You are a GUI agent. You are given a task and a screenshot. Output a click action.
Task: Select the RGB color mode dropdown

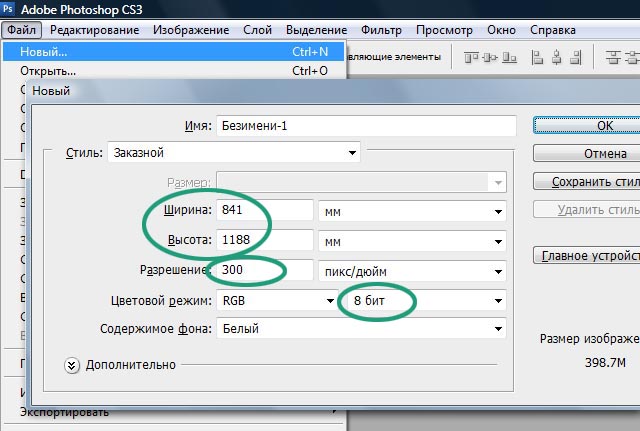(276, 300)
